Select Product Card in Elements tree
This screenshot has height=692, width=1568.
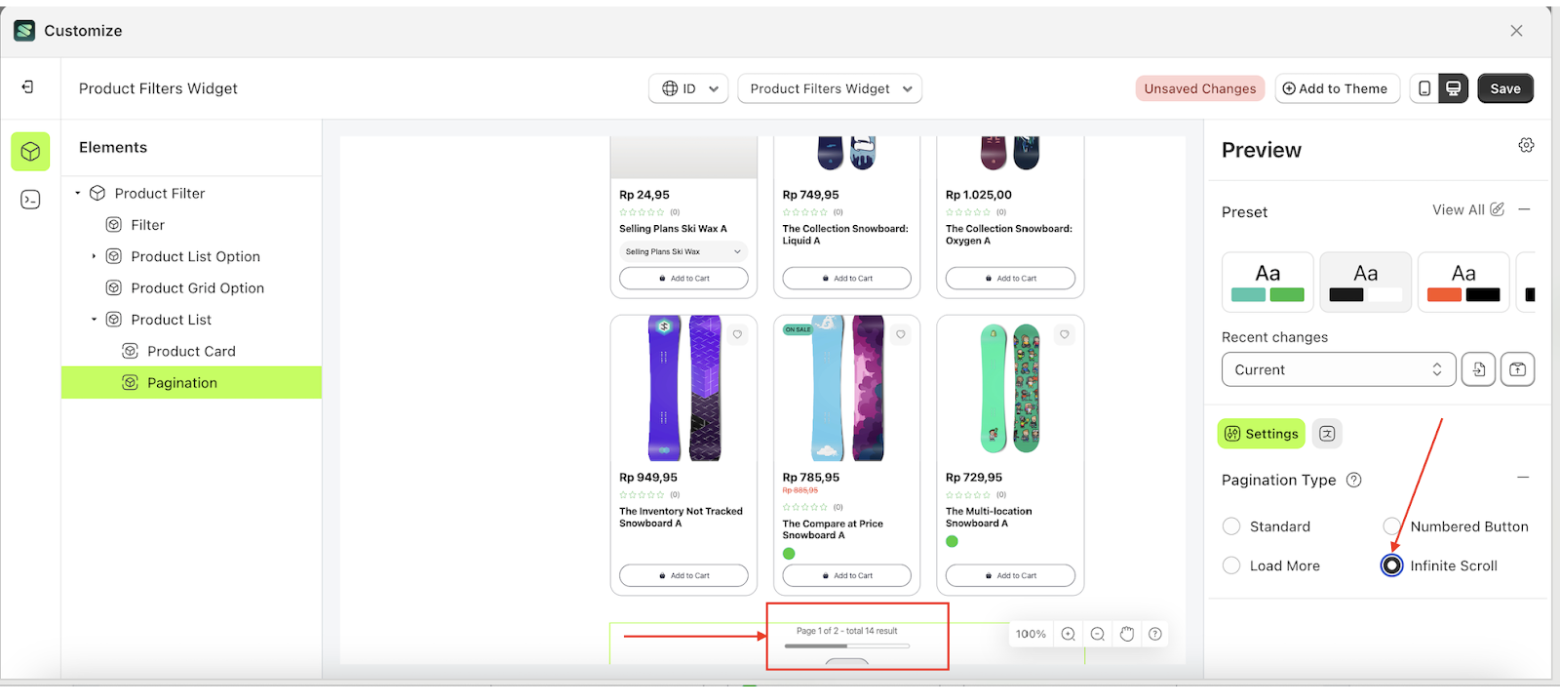pos(191,351)
